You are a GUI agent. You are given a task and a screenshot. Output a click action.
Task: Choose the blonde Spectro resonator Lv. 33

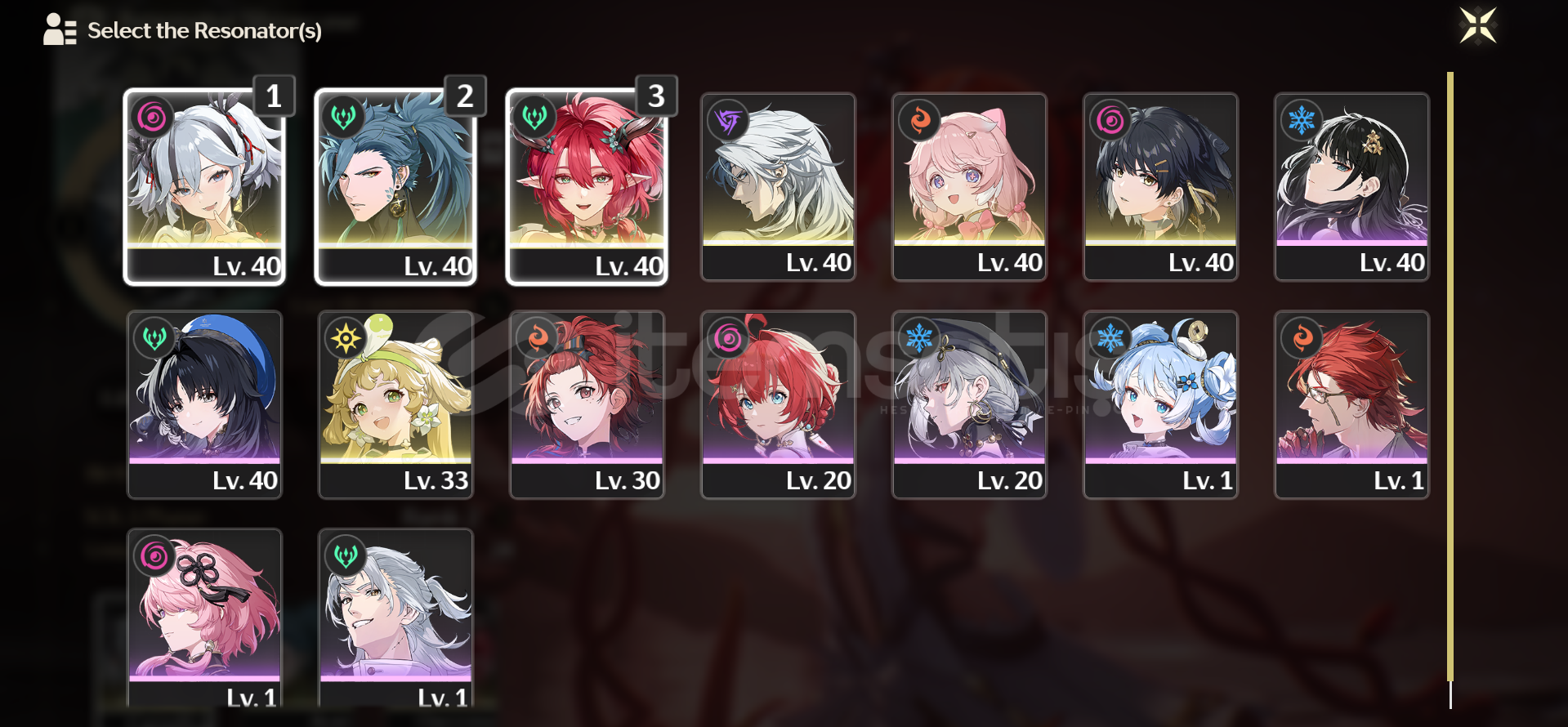395,404
